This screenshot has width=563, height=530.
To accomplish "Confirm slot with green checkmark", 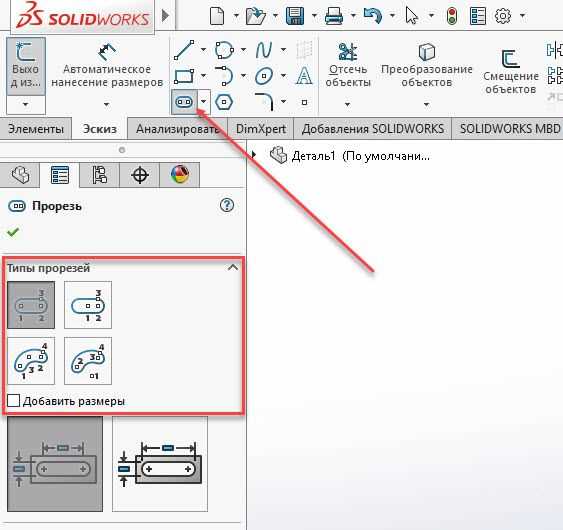I will point(13,232).
